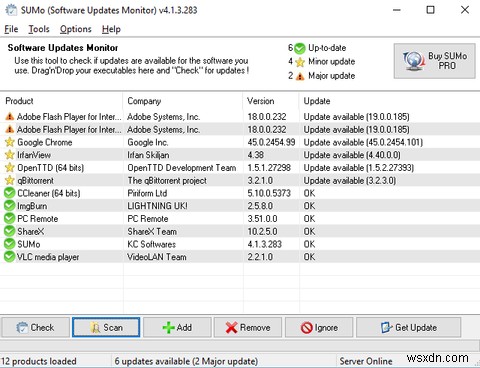Click company cell 'VideoLAN Team'

157,257
